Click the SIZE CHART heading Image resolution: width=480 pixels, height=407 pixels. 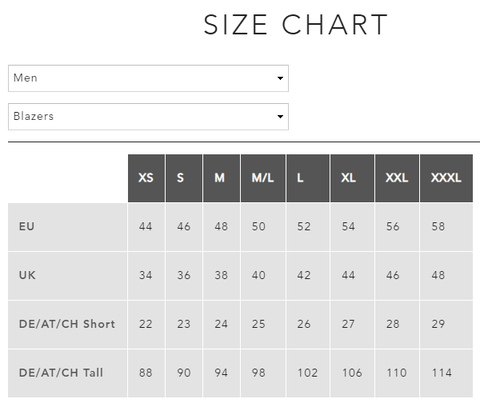coord(296,25)
